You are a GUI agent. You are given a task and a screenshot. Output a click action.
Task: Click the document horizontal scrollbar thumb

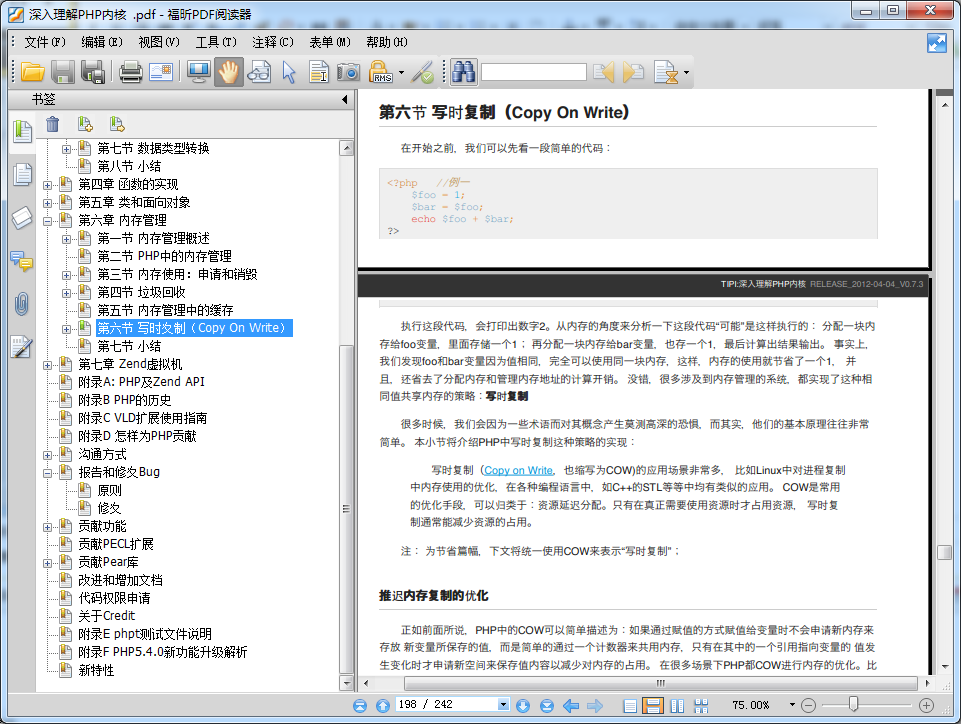(x=661, y=683)
